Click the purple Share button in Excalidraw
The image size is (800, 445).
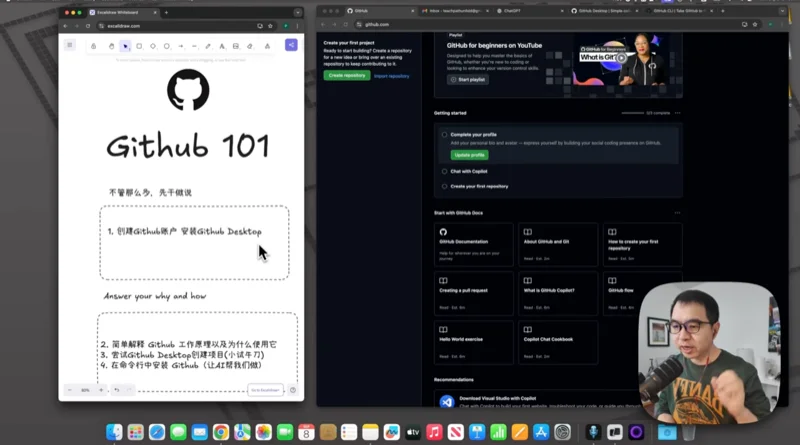click(x=291, y=45)
